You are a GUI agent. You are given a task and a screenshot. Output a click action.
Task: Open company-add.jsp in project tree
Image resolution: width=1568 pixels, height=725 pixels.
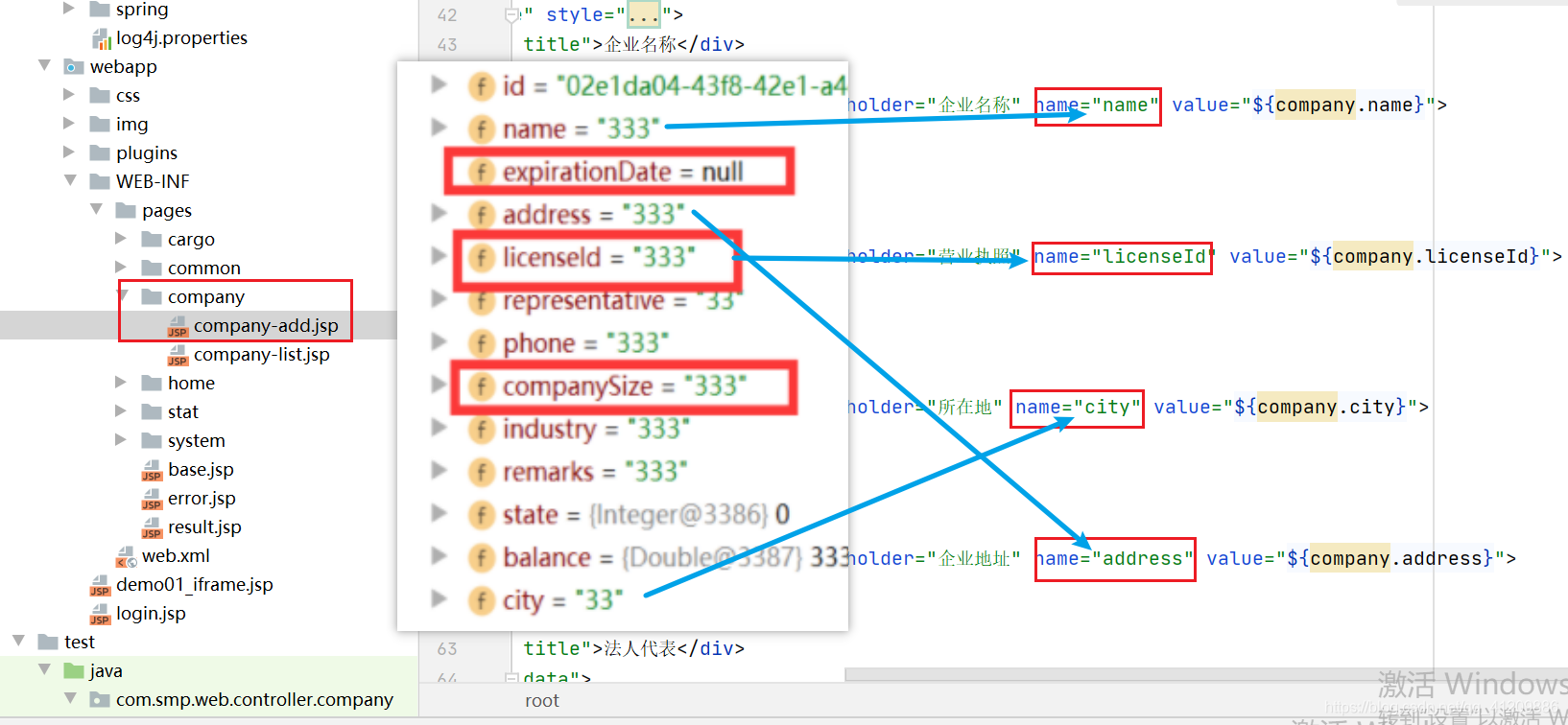(266, 326)
